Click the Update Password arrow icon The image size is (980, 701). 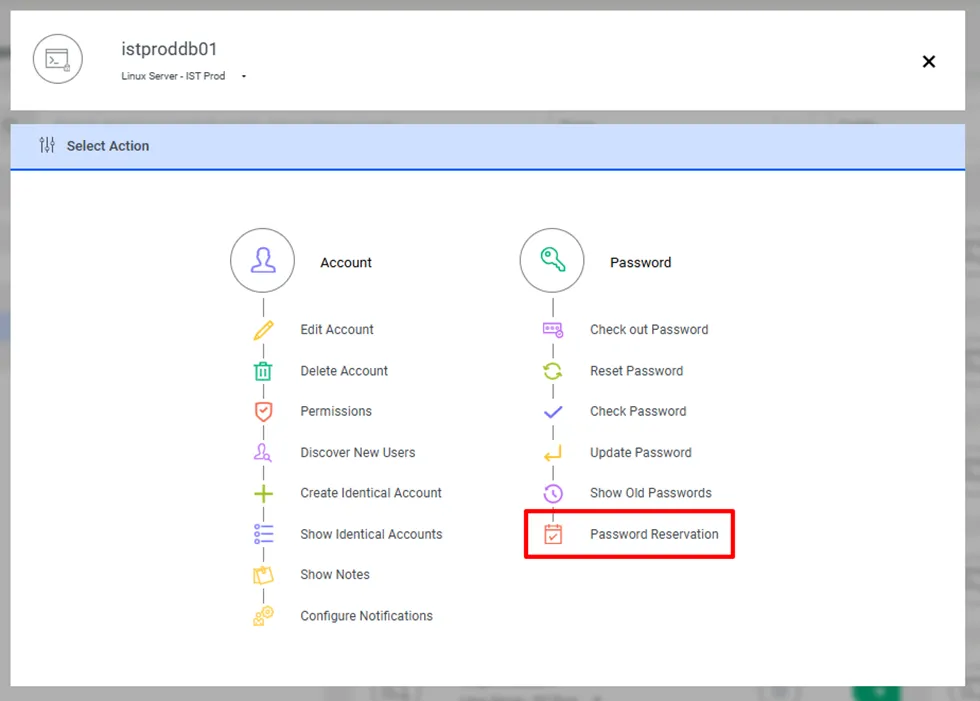point(553,452)
